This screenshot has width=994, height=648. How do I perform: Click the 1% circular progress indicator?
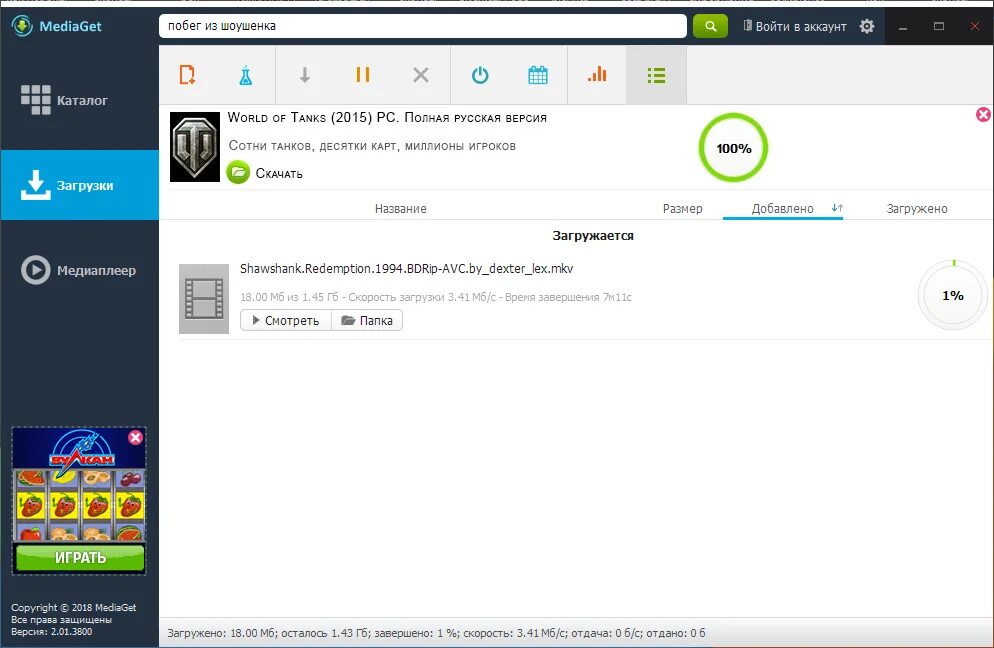click(952, 295)
